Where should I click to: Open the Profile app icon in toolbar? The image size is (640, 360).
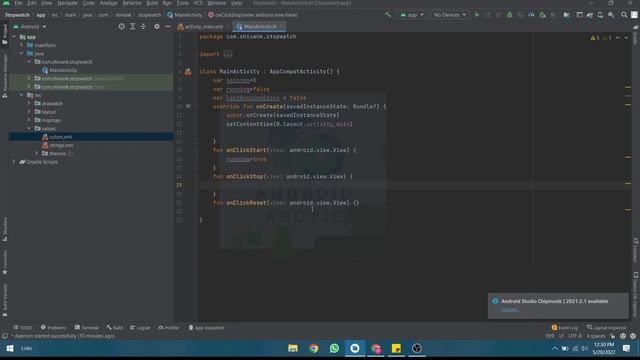[531, 15]
